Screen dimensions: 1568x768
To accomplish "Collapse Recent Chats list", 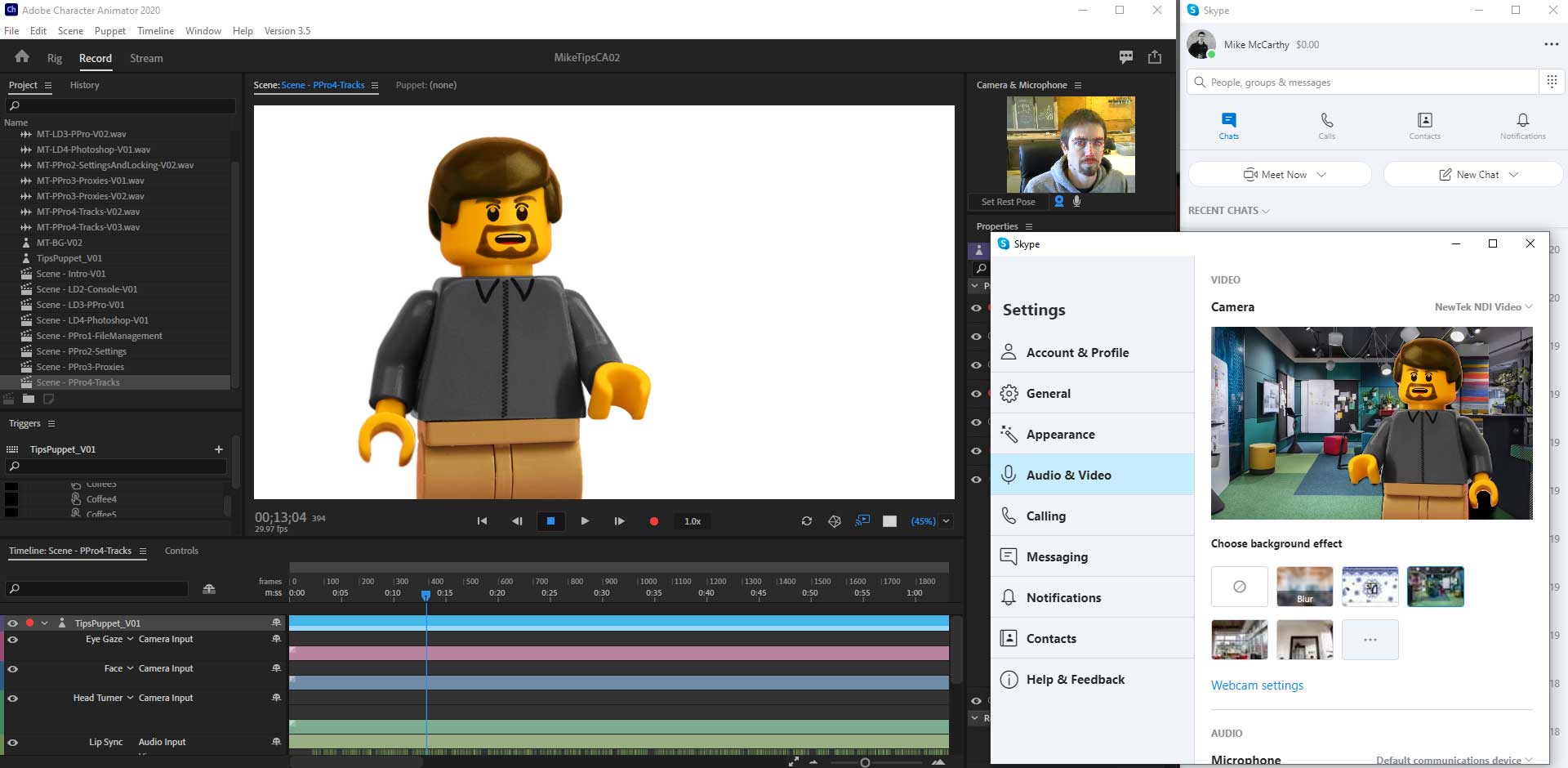I will tap(1229, 211).
